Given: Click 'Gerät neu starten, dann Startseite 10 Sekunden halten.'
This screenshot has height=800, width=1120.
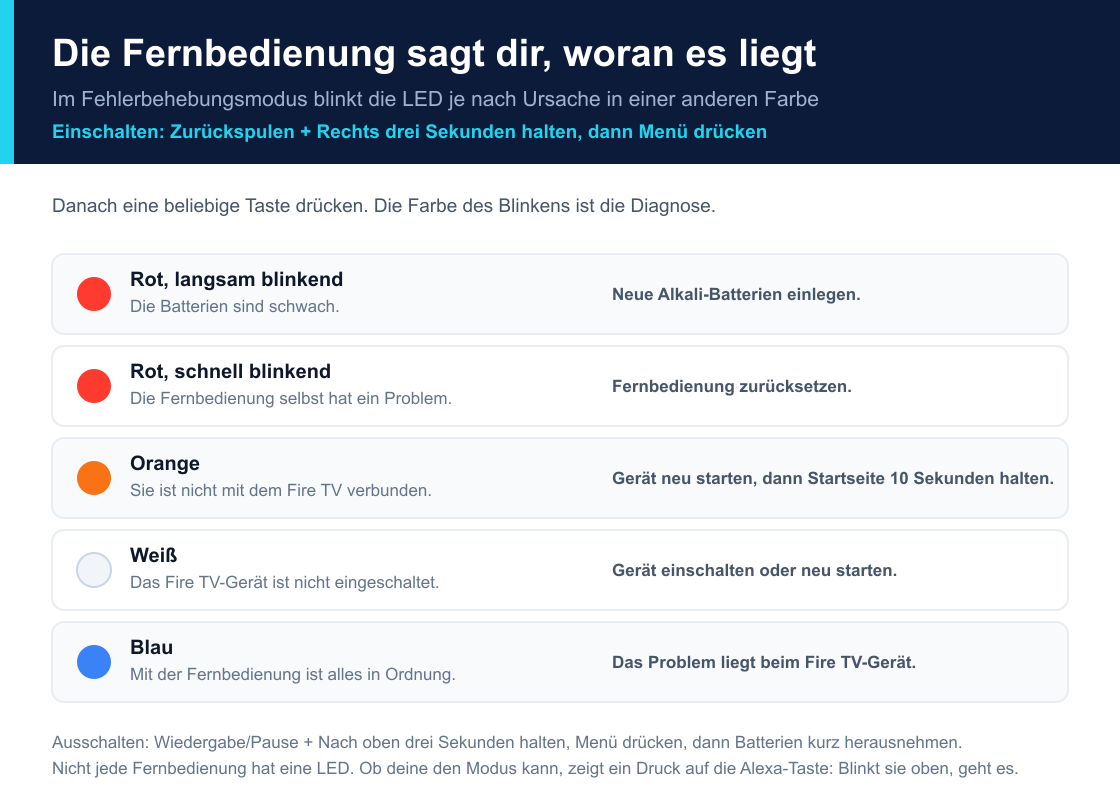Looking at the screenshot, I should [833, 479].
